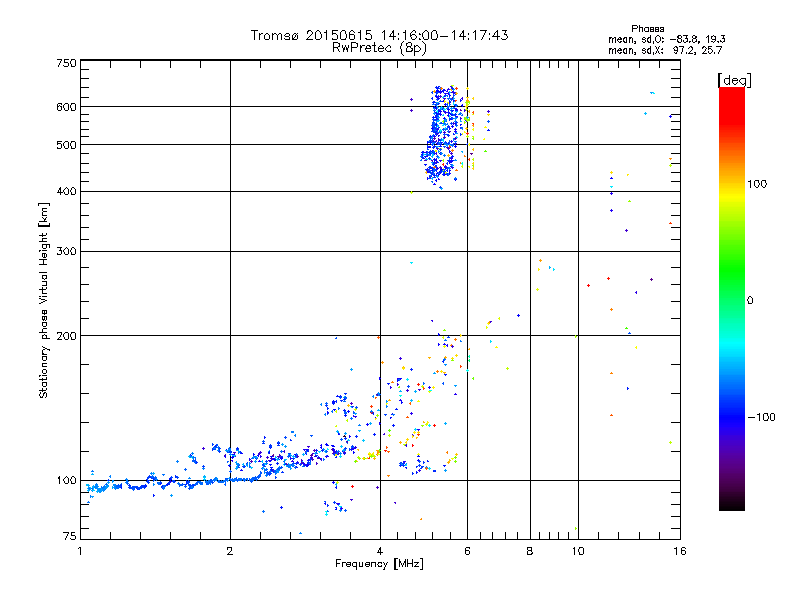Click the colorbar '0' tick label
Viewport: 800px width, 600px height.
[750, 301]
